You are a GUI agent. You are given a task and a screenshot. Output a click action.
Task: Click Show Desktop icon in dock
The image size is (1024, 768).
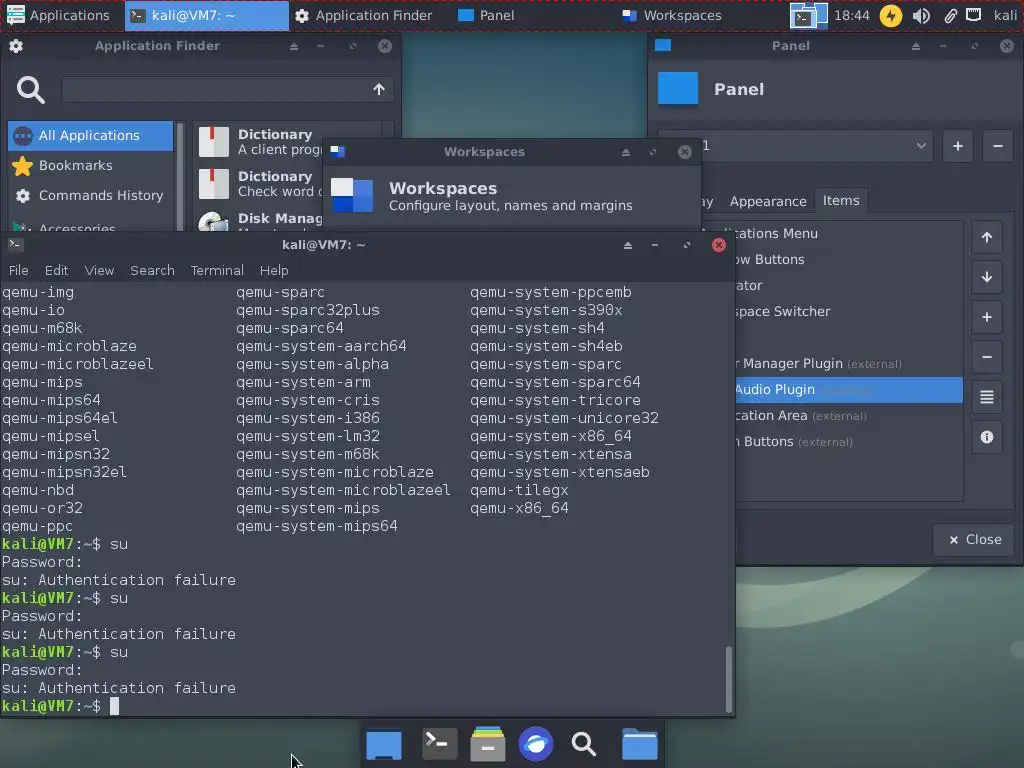(x=383, y=744)
